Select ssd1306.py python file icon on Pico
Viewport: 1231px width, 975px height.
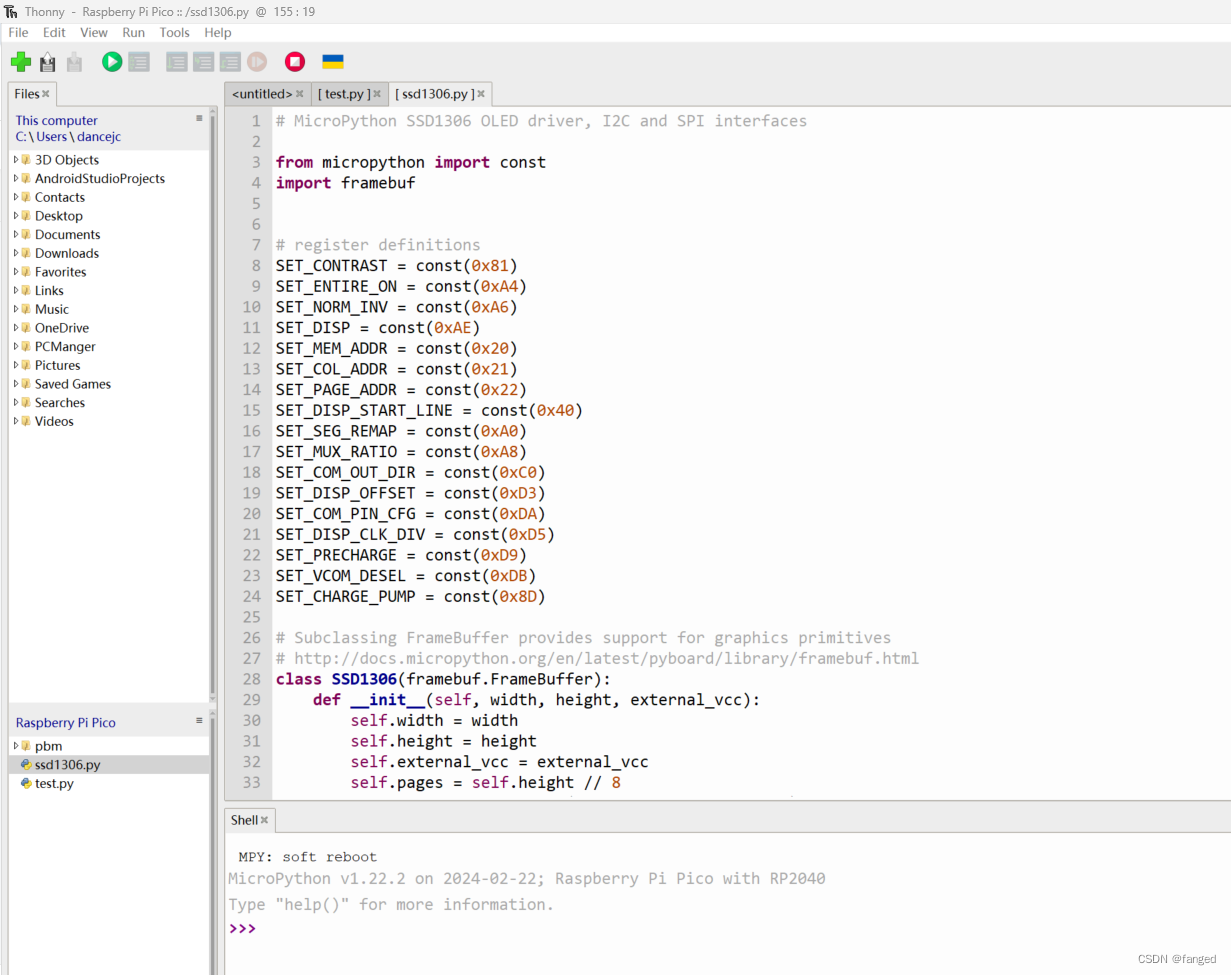pos(26,764)
